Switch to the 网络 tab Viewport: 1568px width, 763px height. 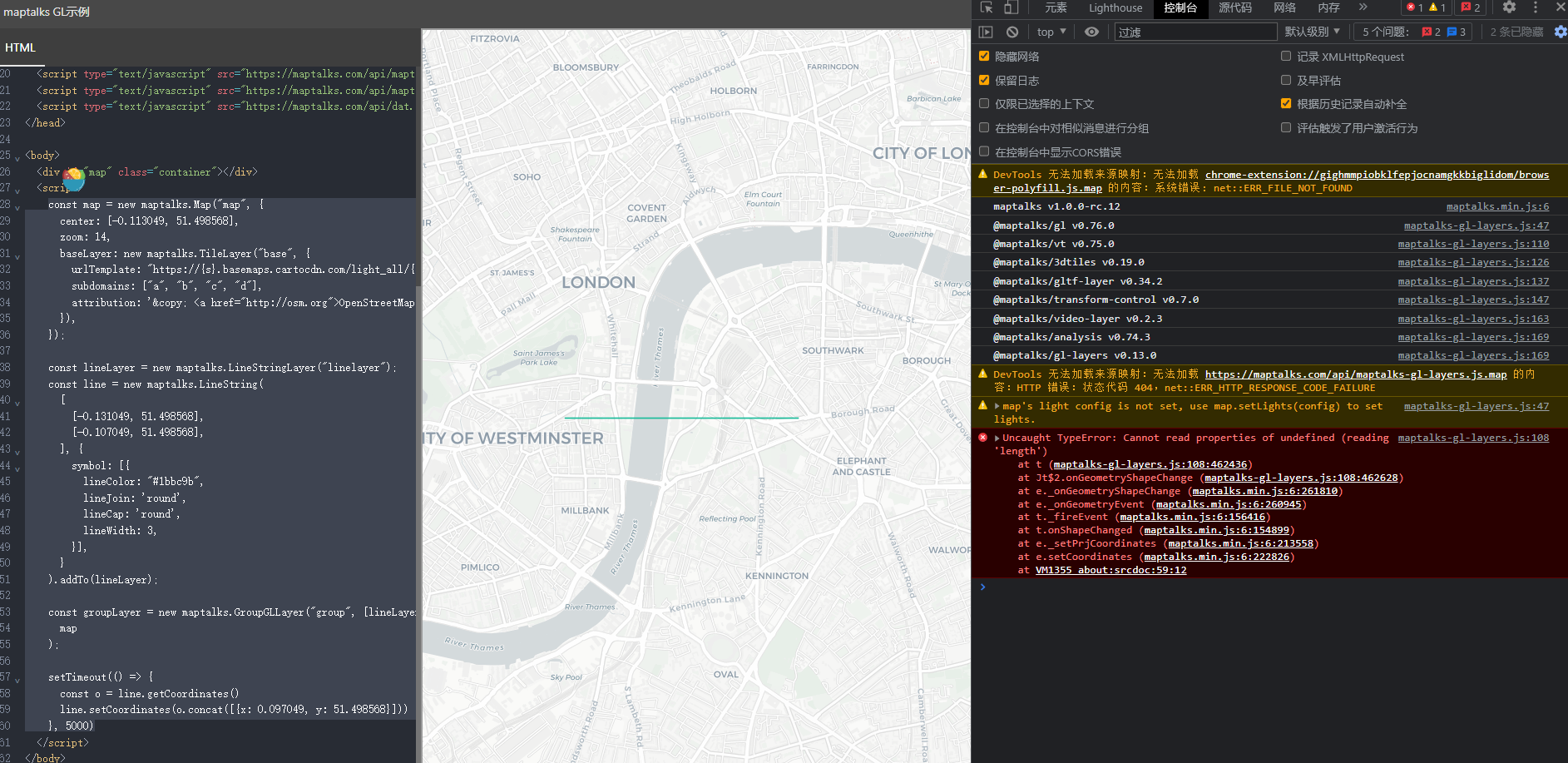1284,7
